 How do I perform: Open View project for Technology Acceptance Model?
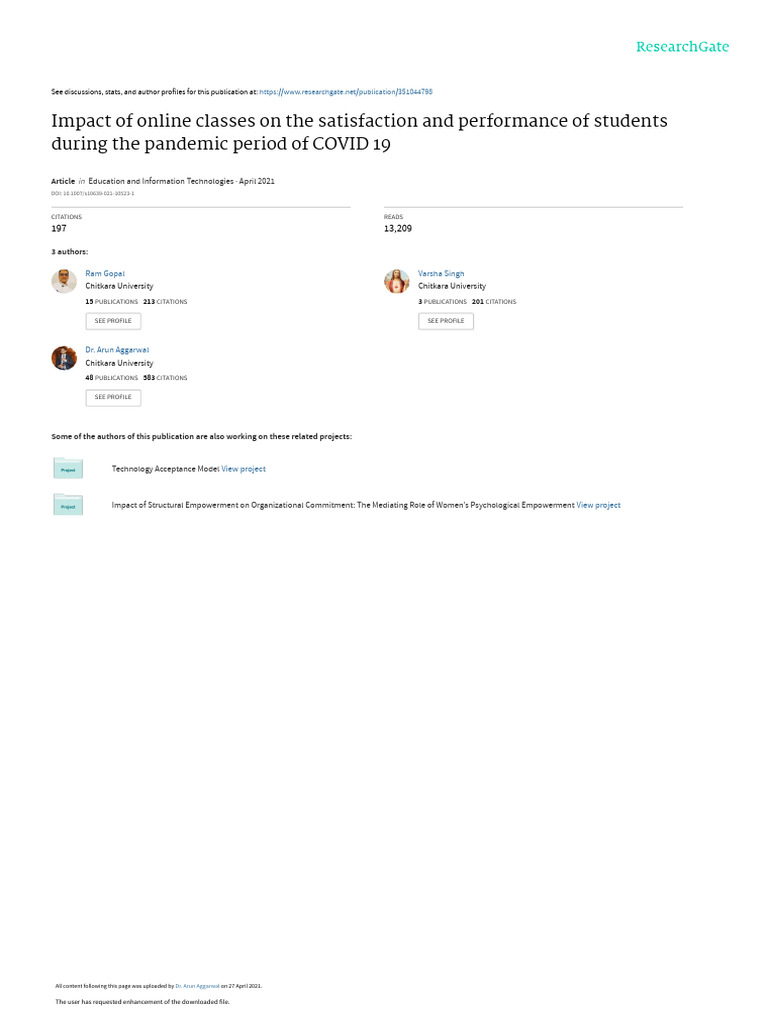(x=243, y=469)
